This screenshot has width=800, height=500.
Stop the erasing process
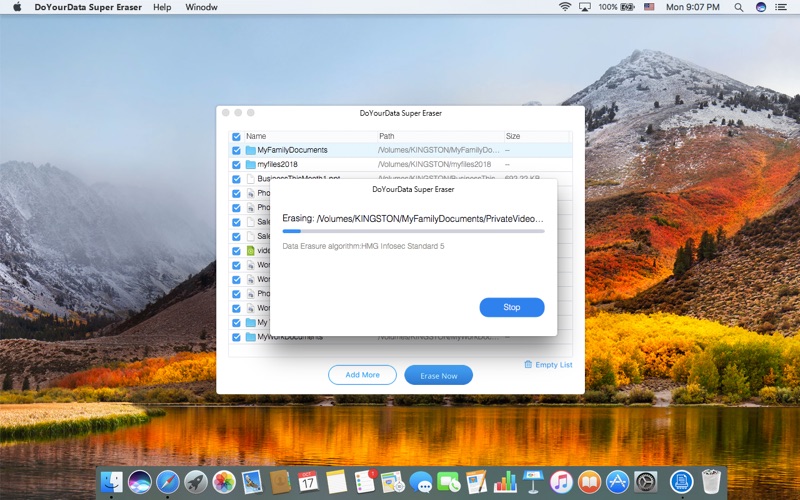point(512,307)
